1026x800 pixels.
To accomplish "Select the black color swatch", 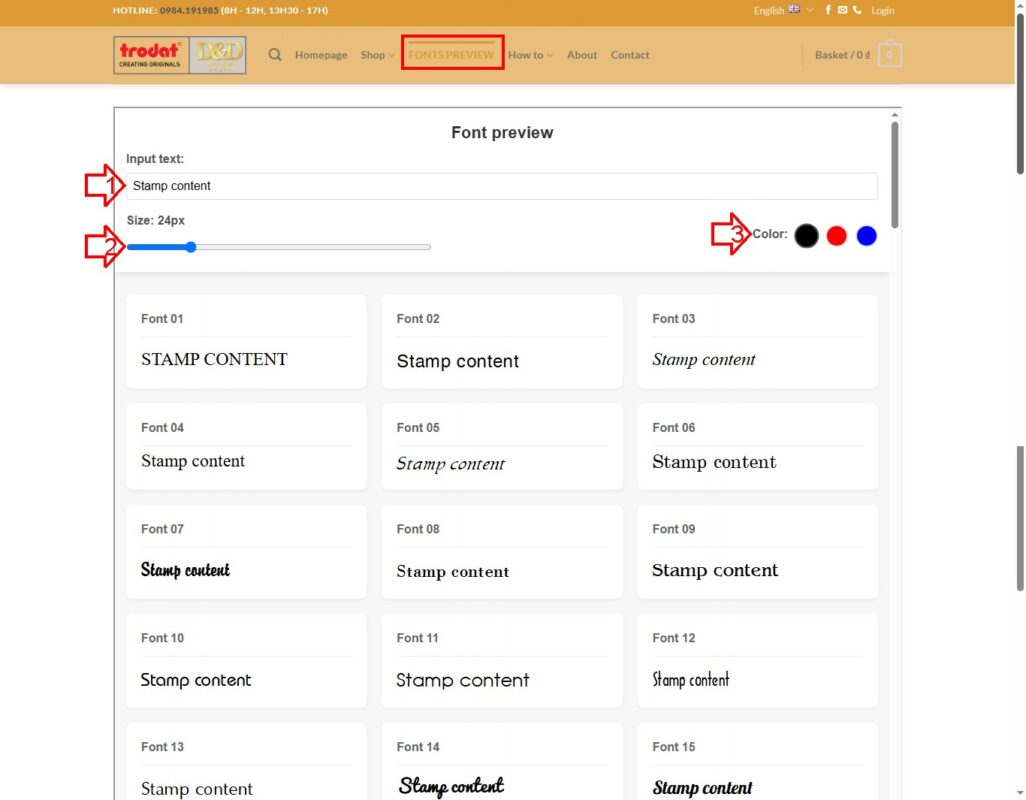I will point(807,236).
